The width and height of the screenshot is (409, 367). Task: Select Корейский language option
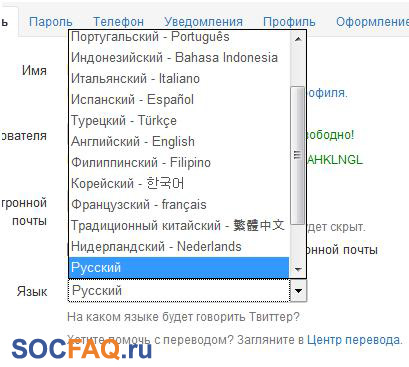click(179, 183)
